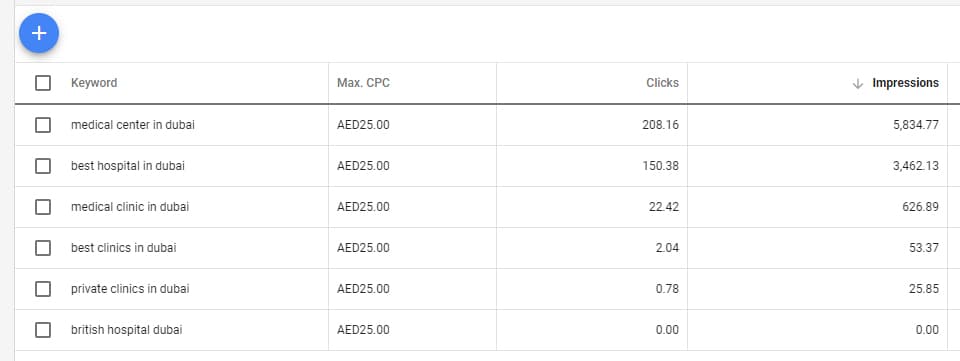Click the Impressions sort arrow icon
960x361 pixels.
tap(858, 83)
